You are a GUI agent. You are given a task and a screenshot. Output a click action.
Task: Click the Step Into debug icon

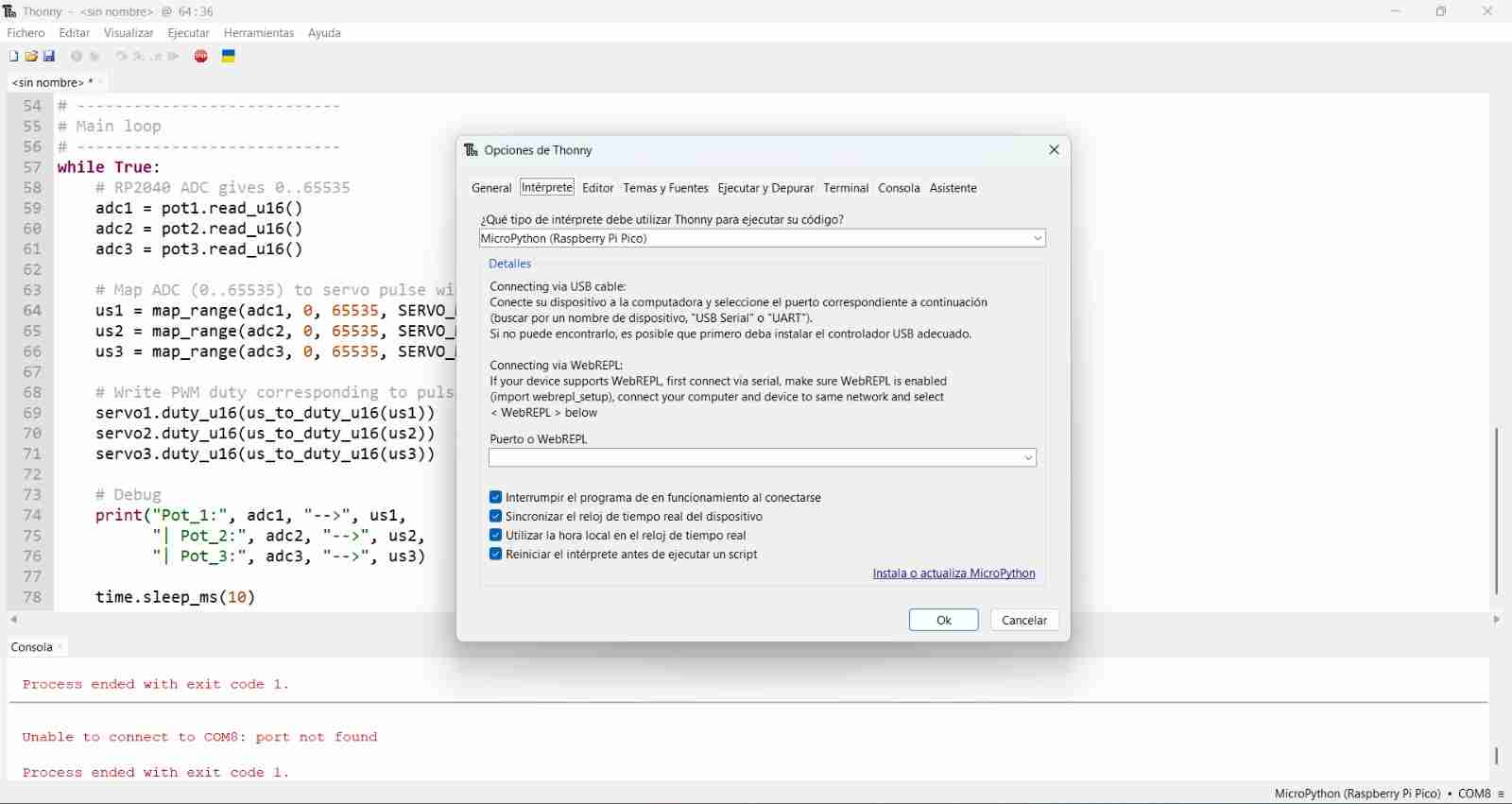click(138, 57)
